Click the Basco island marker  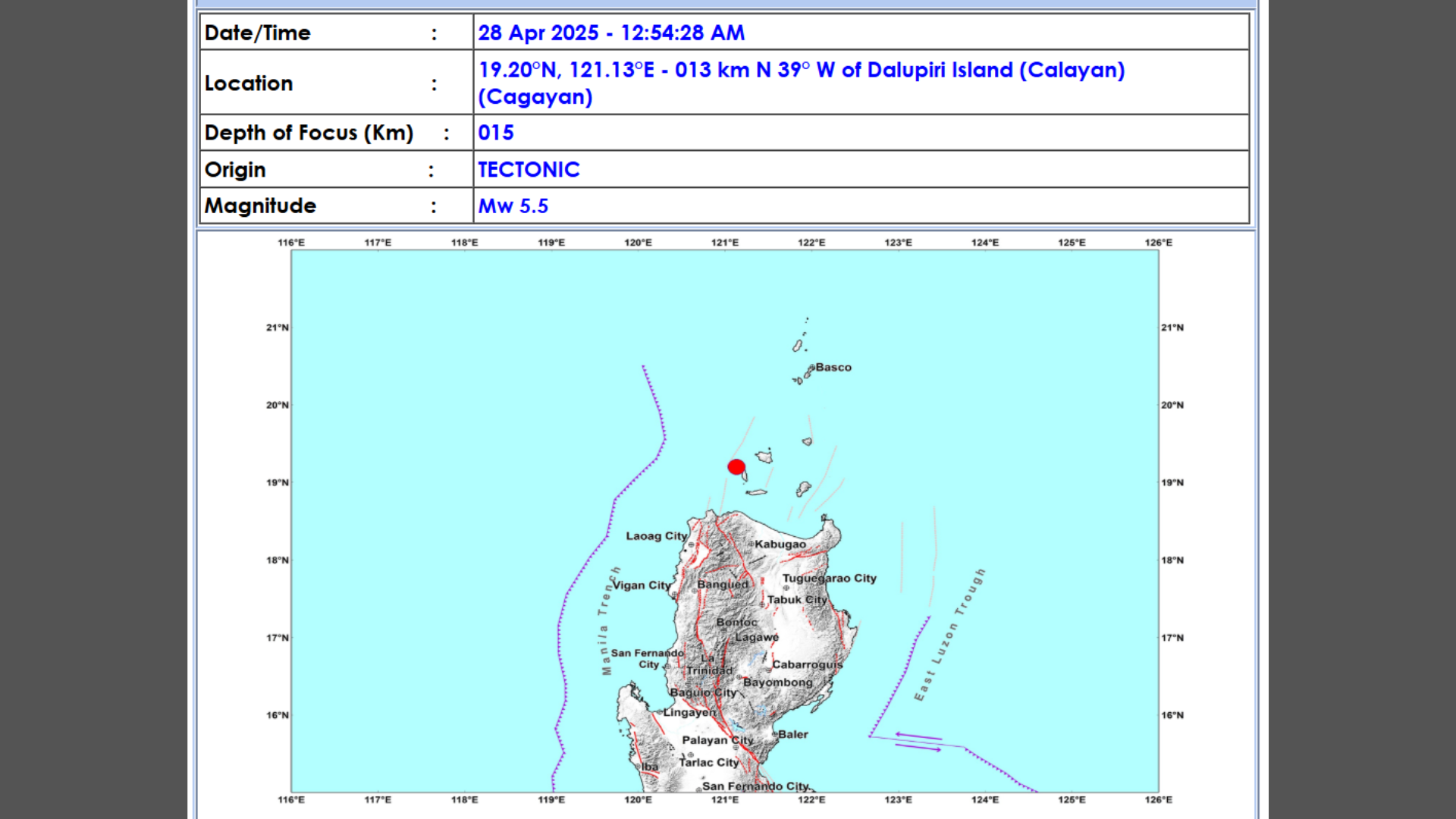pos(811,368)
